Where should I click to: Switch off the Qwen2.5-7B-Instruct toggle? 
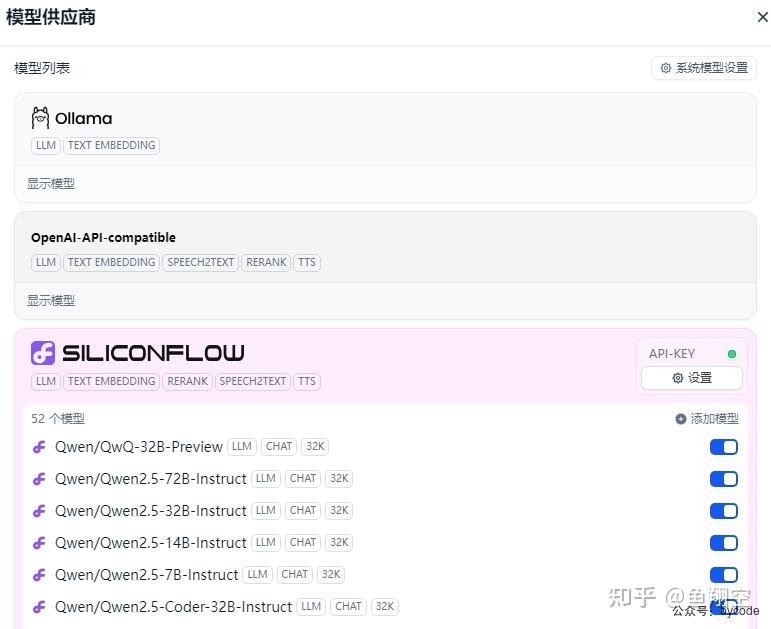tap(724, 575)
